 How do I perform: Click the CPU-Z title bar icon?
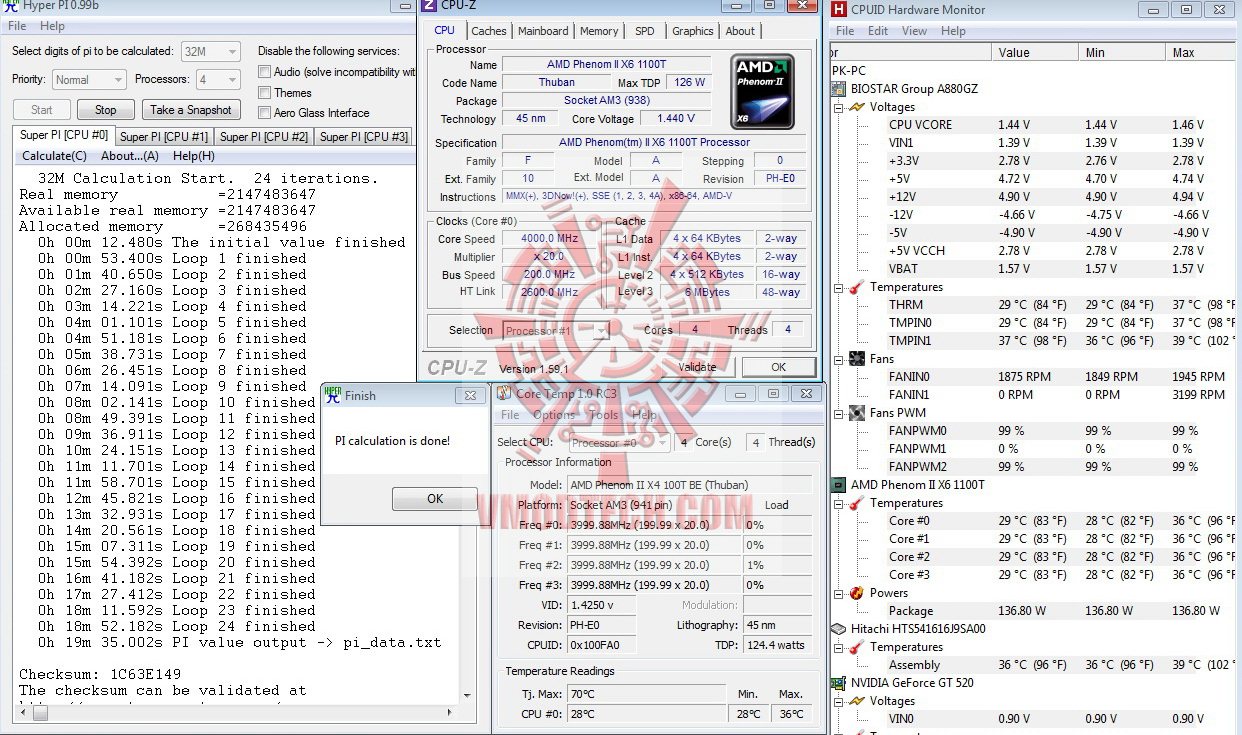pyautogui.click(x=428, y=6)
